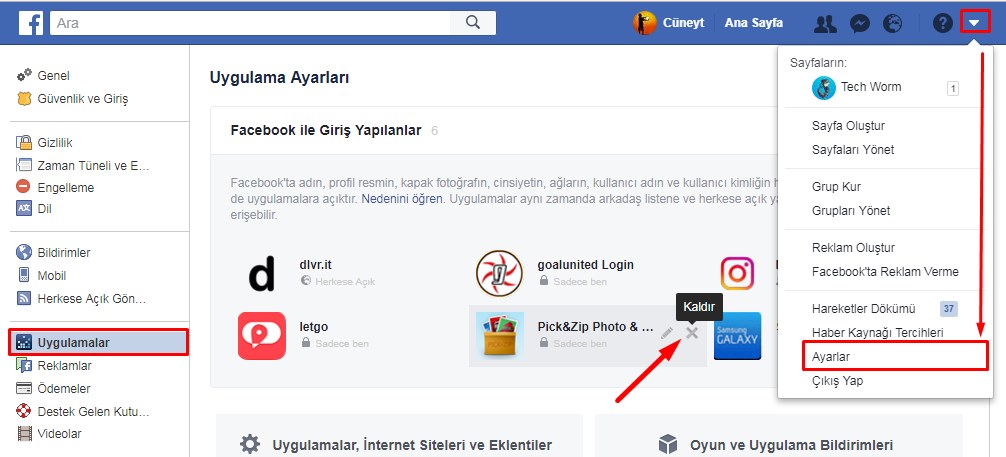Open the letgo app icon
Image resolution: width=1006 pixels, height=457 pixels.
point(262,335)
